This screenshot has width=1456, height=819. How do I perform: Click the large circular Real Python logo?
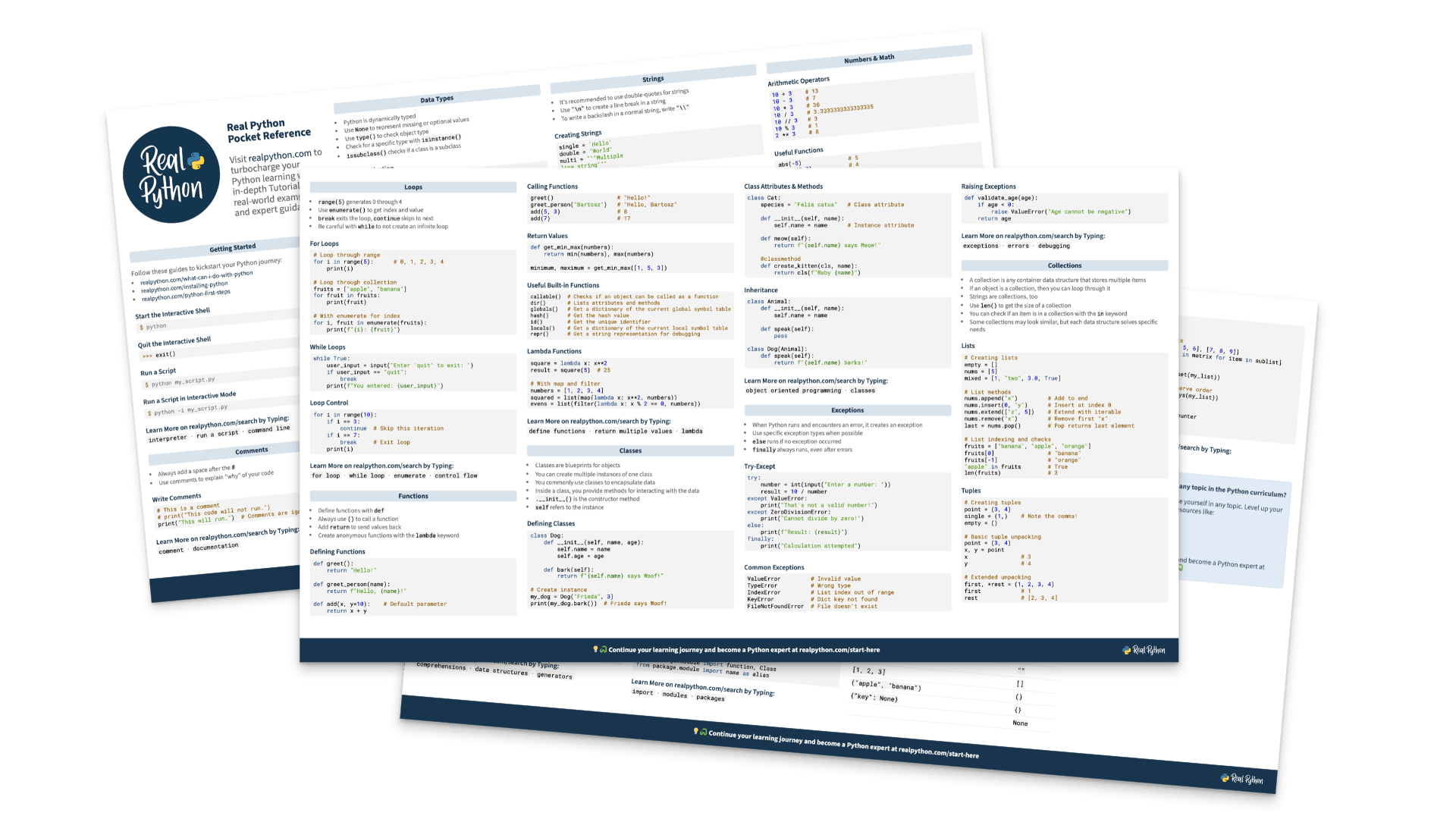point(172,175)
